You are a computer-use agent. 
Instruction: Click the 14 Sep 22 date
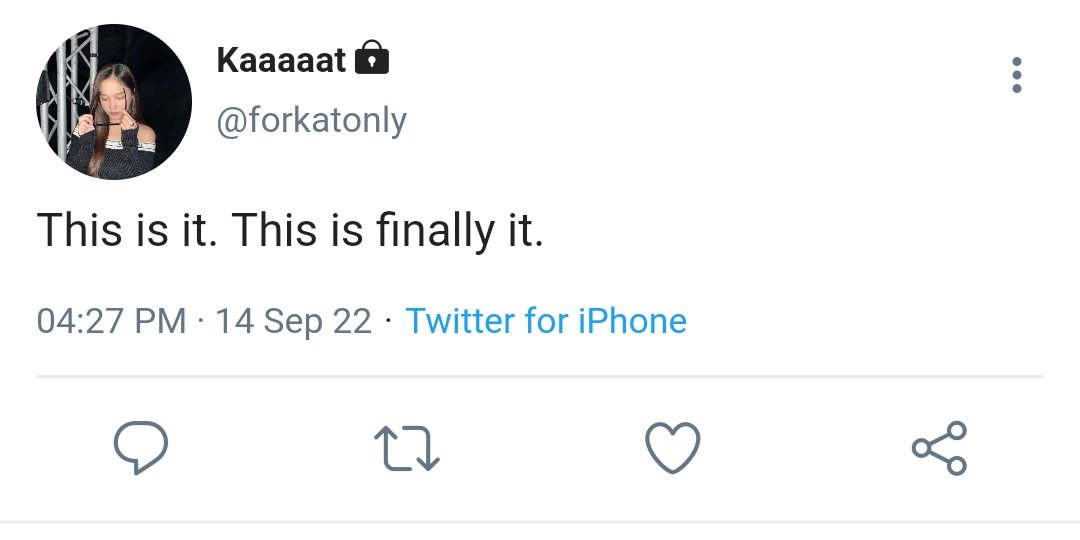293,322
